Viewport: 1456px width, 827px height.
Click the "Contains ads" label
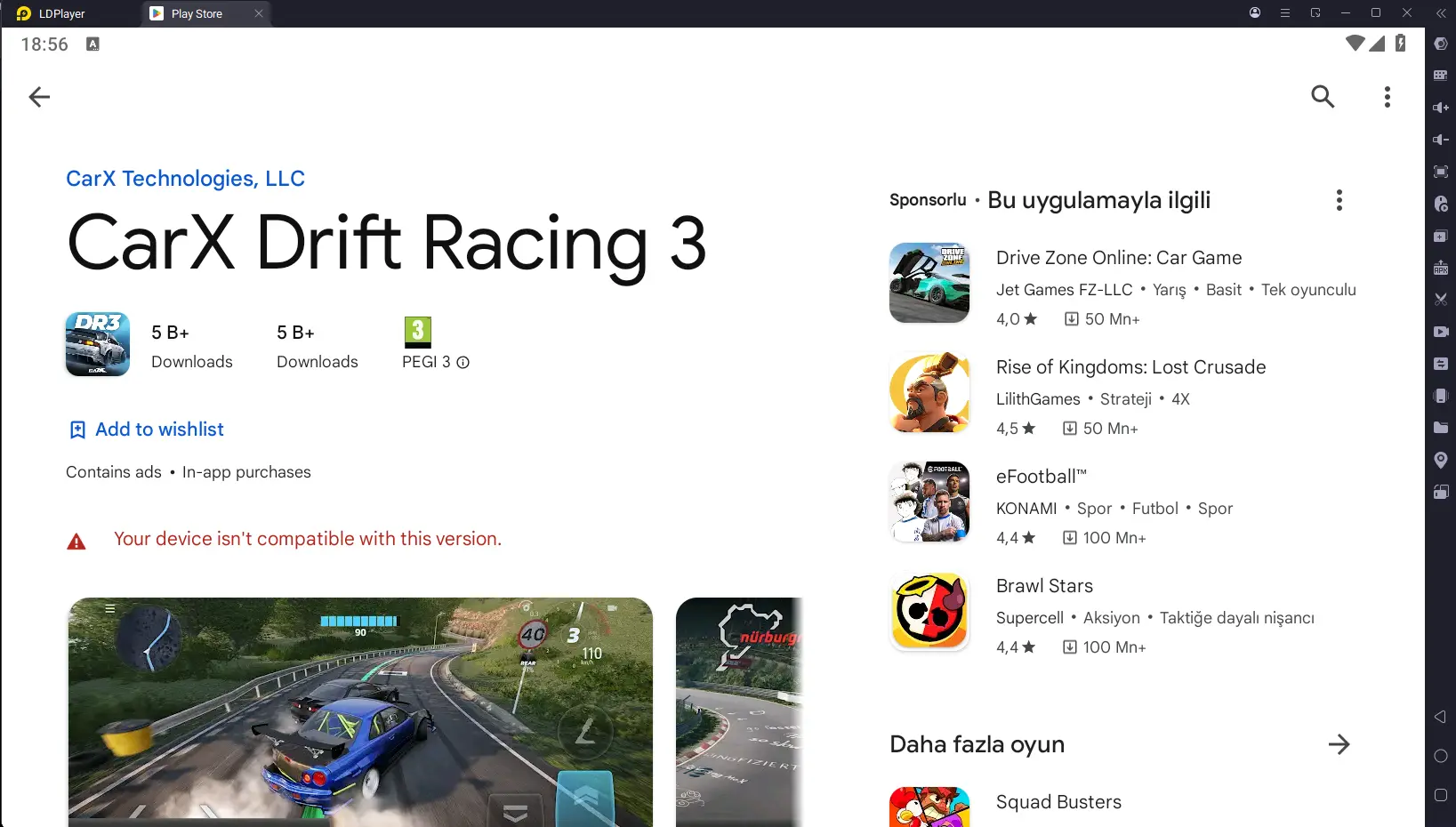114,472
